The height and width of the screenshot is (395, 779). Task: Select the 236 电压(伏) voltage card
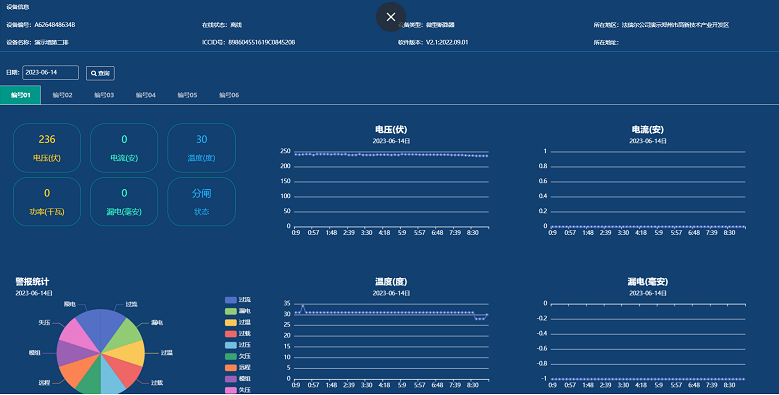pos(47,148)
